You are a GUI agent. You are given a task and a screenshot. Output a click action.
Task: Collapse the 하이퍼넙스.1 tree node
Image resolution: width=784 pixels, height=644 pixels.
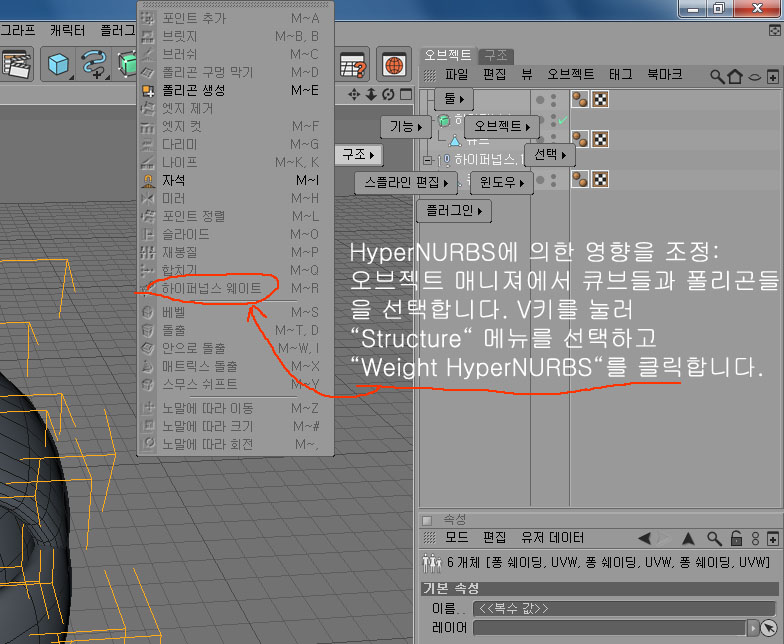427,160
